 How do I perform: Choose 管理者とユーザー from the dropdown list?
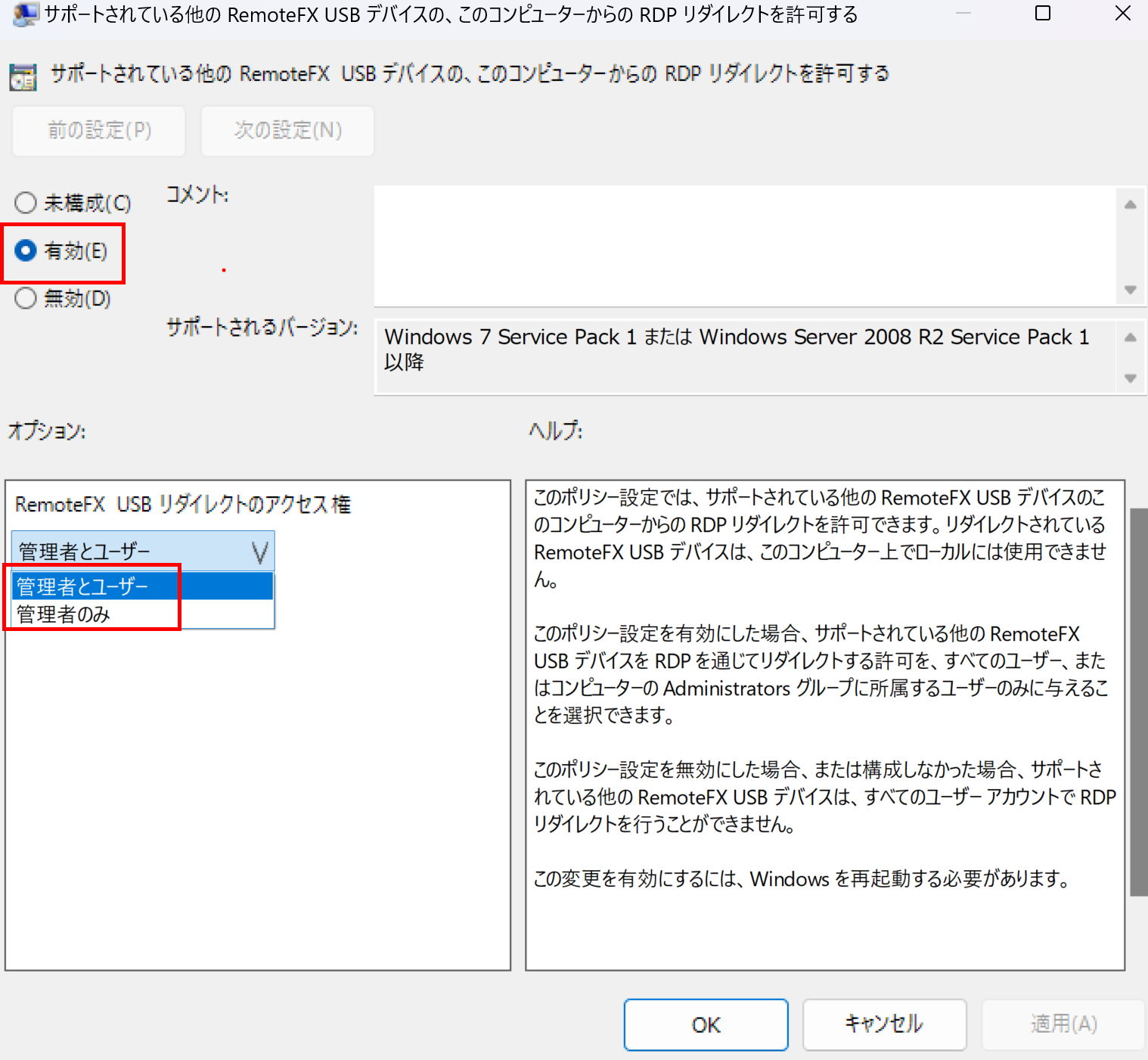[142, 586]
